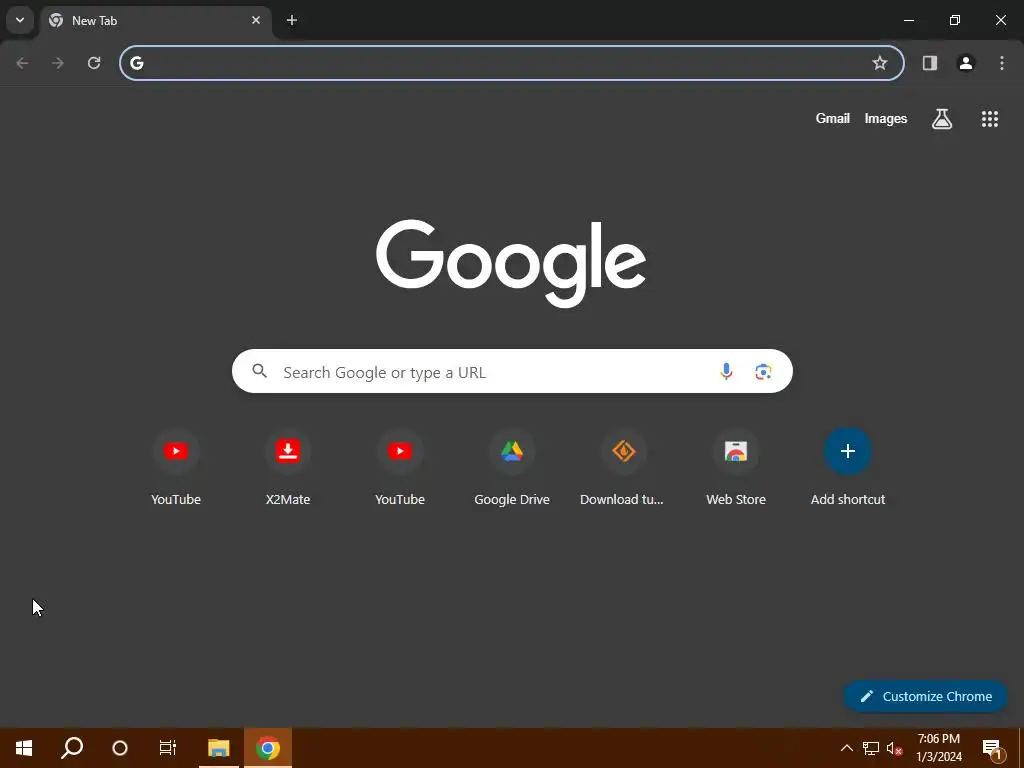The height and width of the screenshot is (768, 1024).
Task: Open the tab search dropdown arrow
Action: (x=20, y=20)
